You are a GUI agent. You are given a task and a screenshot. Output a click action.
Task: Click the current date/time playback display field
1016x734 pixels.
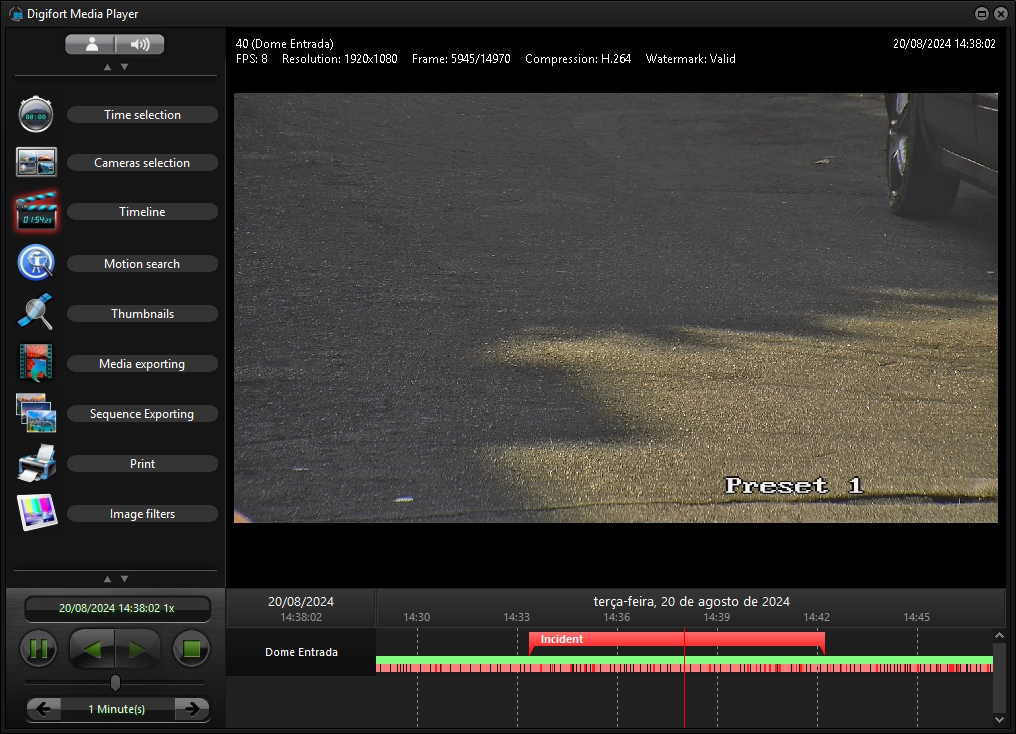117,608
